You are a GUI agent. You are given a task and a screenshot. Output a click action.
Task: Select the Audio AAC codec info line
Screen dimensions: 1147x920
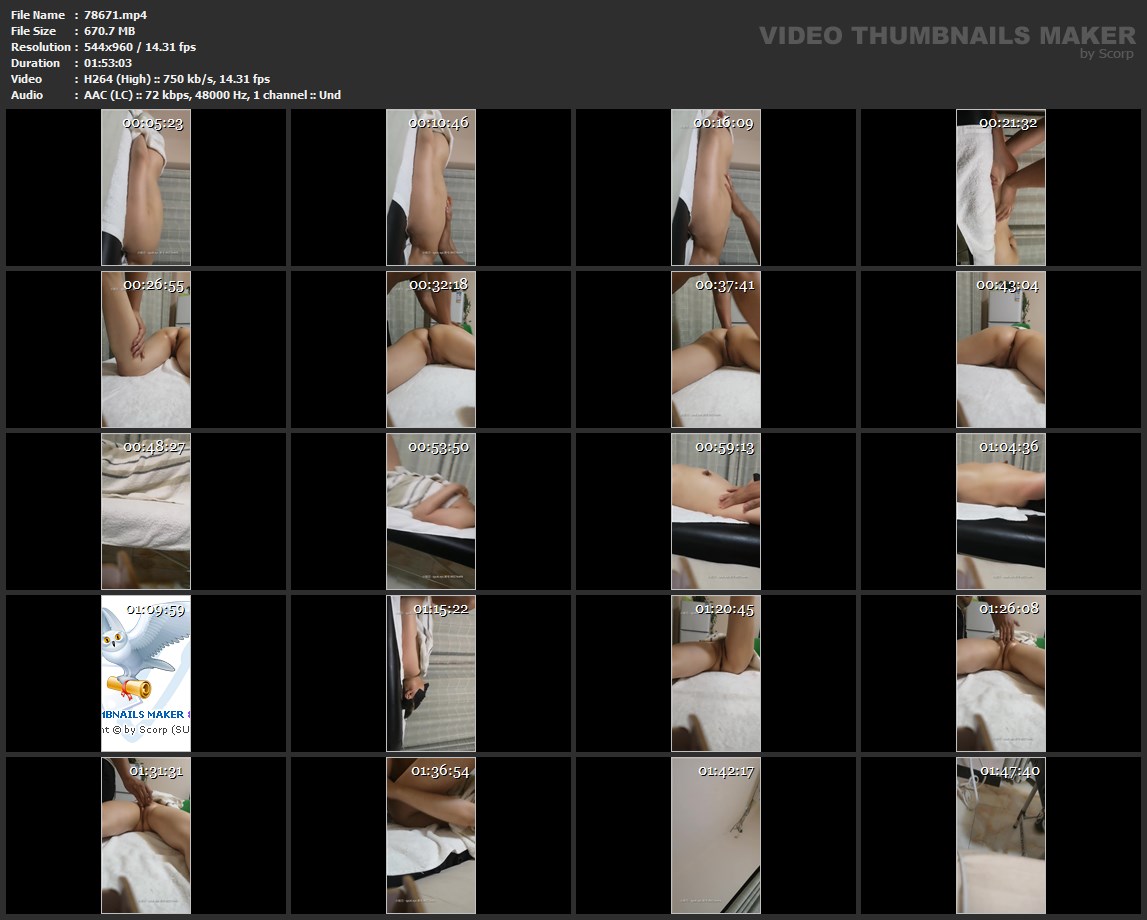coord(212,95)
